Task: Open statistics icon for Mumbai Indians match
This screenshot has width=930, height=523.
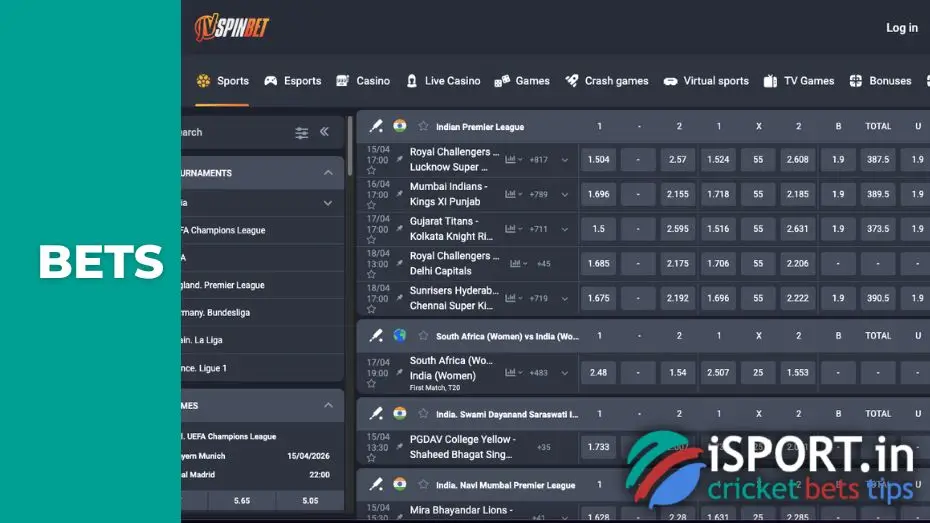Action: [x=512, y=194]
